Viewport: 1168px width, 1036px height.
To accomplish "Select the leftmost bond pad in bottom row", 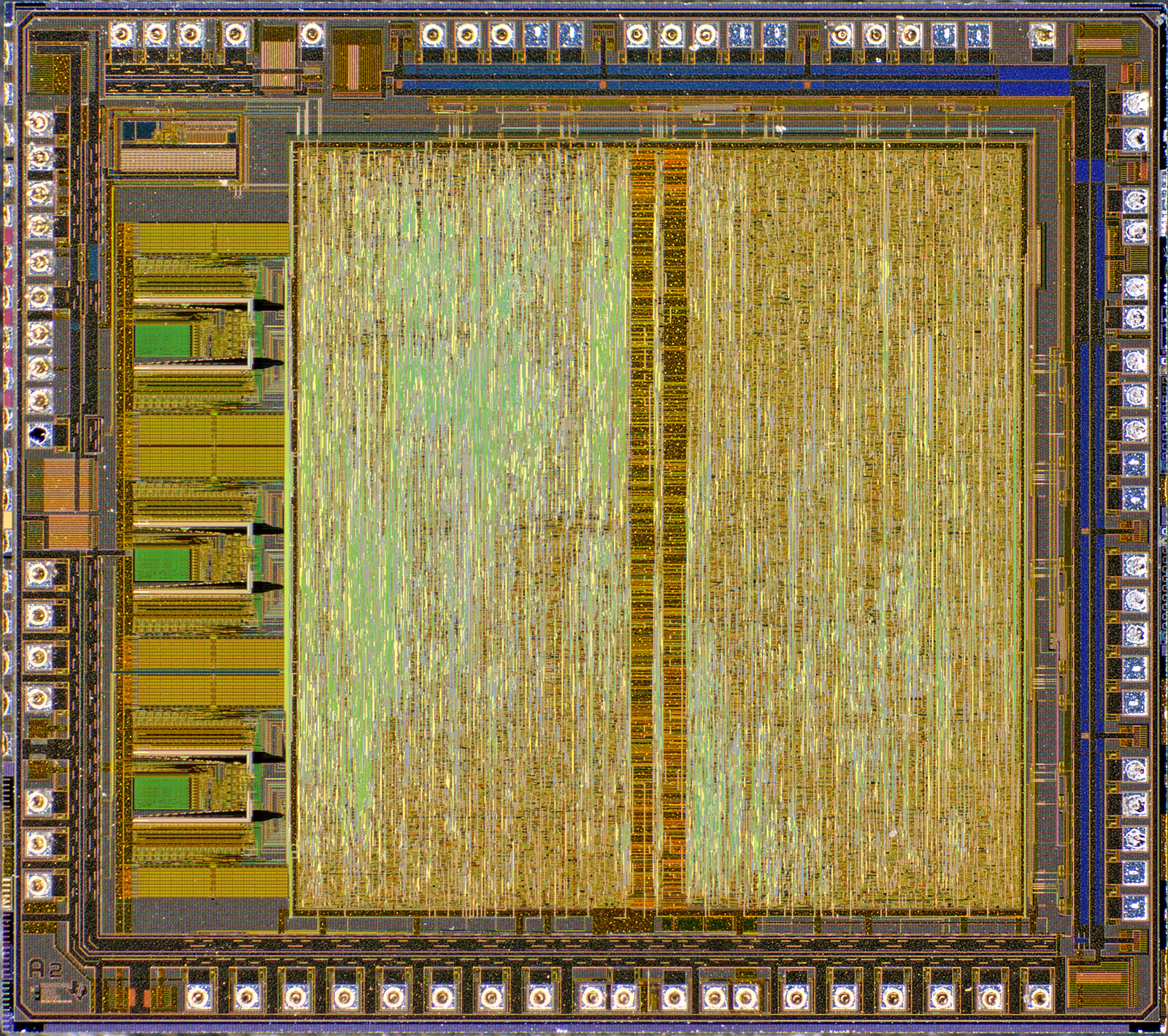I will coord(197,995).
